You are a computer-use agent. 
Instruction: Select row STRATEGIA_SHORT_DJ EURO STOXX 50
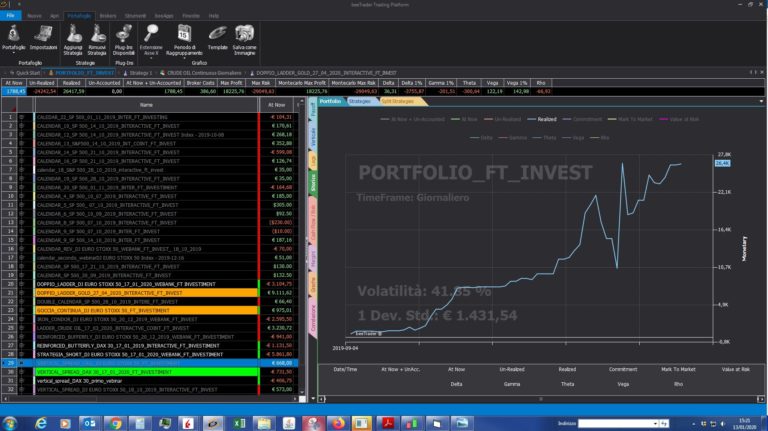tap(147, 355)
